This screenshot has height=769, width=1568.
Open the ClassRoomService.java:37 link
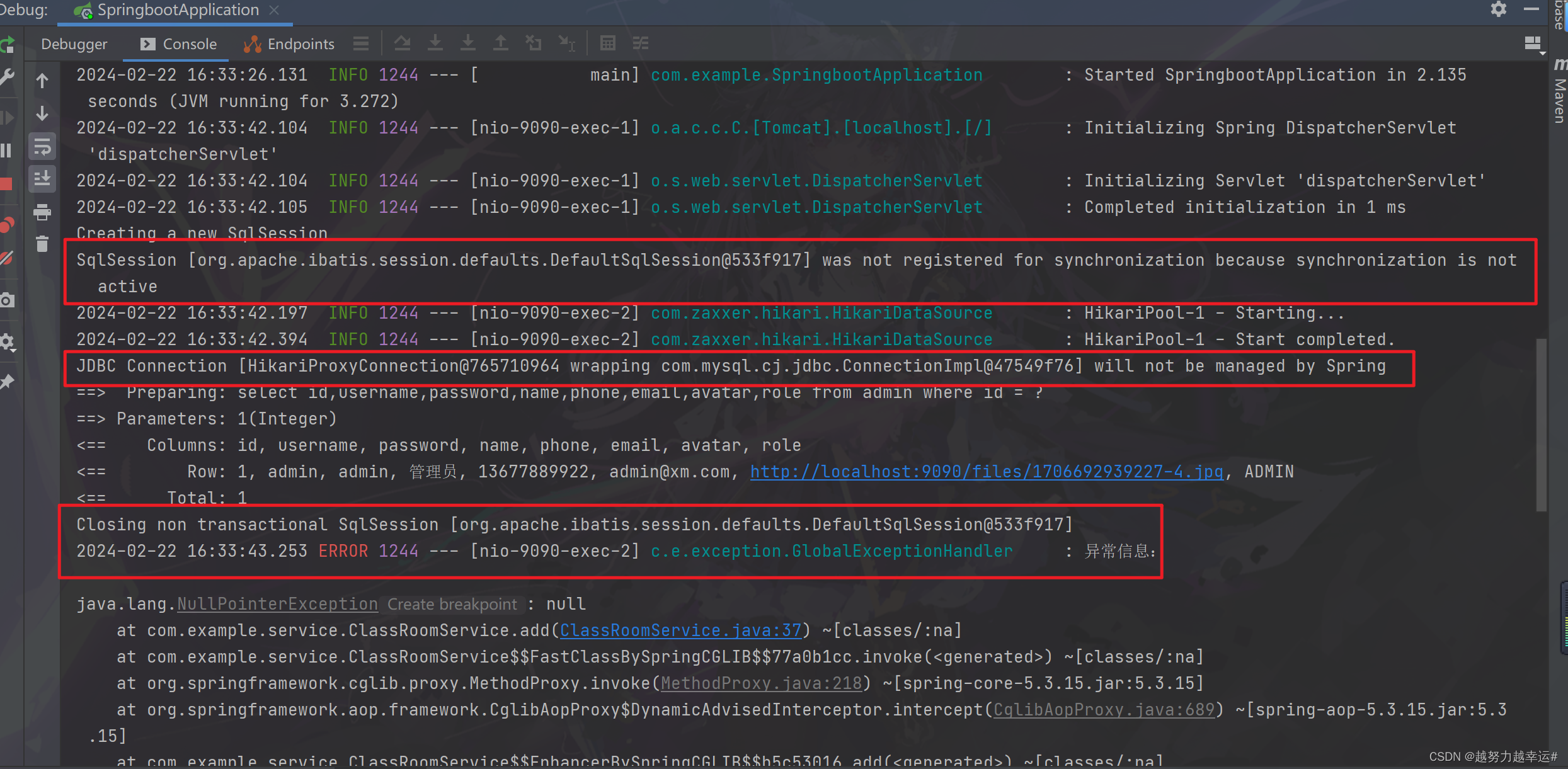click(680, 630)
